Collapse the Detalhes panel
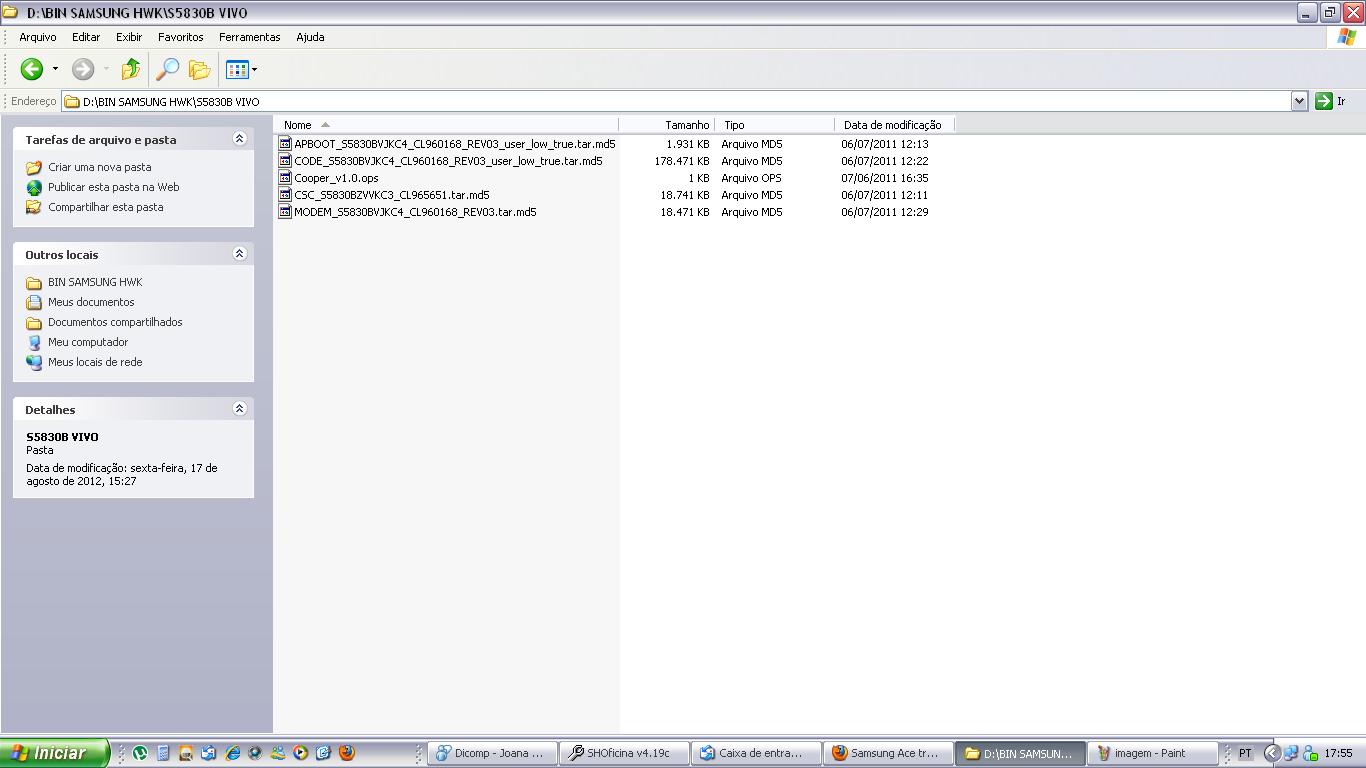 tap(239, 408)
